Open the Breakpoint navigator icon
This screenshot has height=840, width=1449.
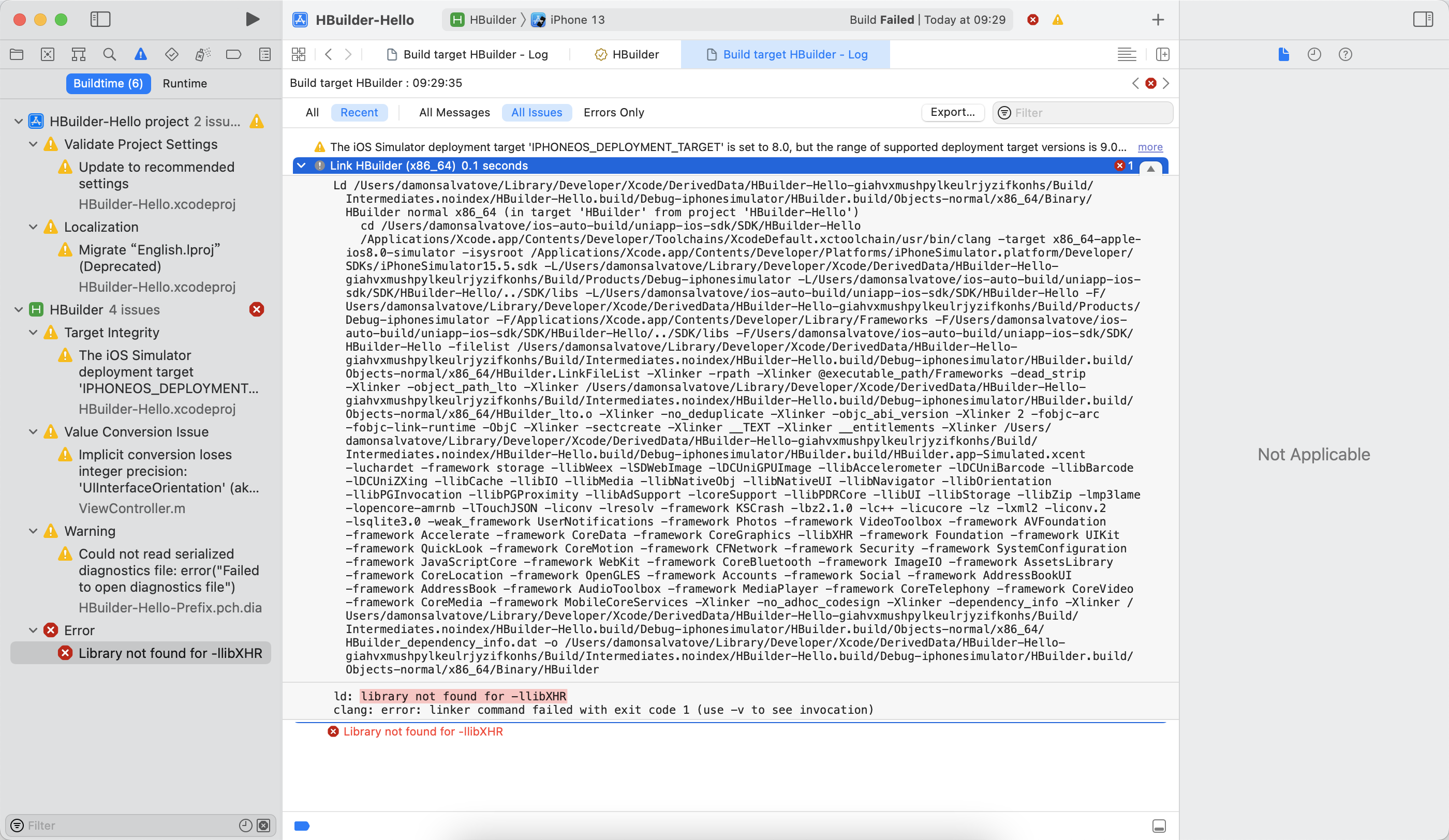(x=233, y=55)
